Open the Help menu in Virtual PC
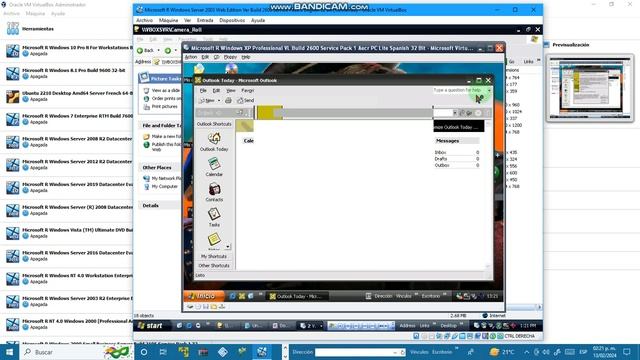640x360 pixels. [x=246, y=57]
